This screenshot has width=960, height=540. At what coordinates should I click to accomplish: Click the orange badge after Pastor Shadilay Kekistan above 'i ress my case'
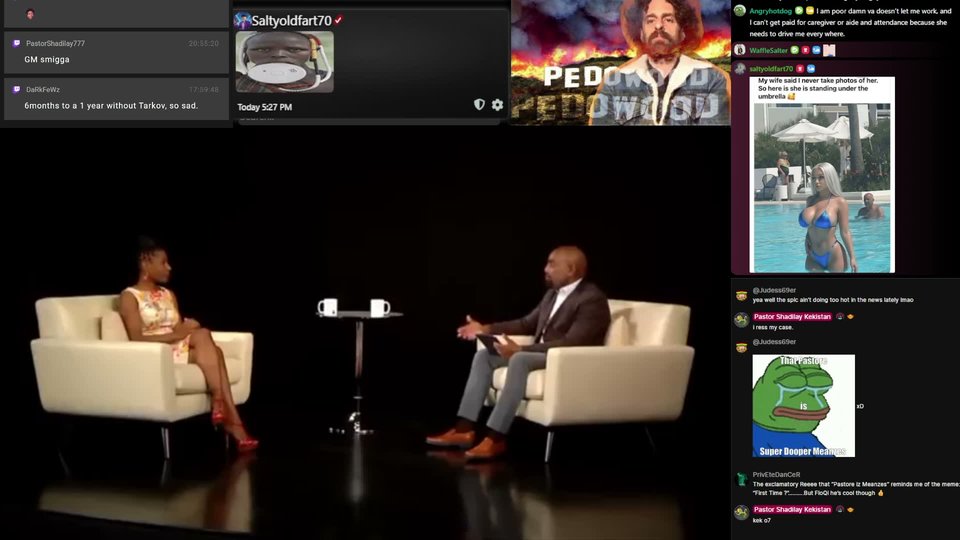click(x=850, y=317)
